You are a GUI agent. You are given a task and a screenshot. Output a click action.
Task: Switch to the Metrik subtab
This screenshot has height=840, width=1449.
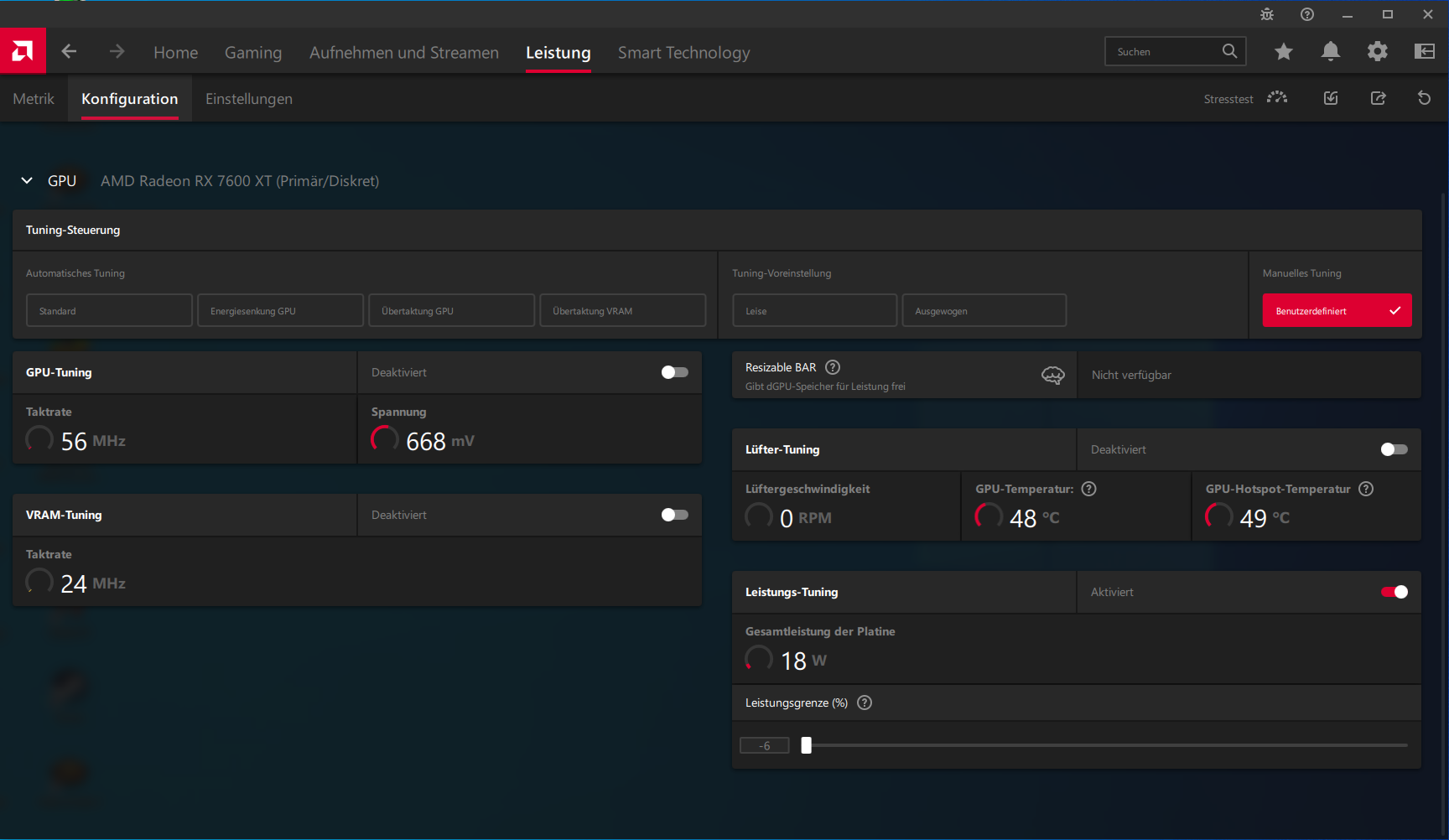(34, 98)
